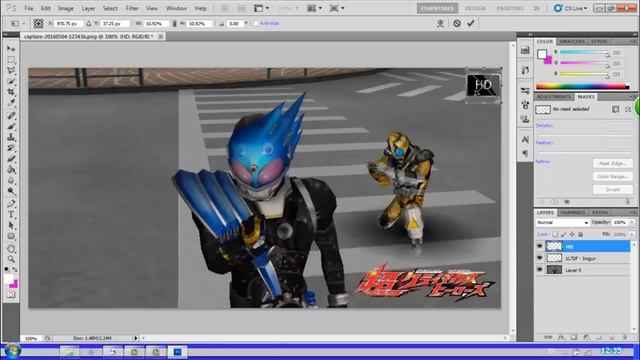Click the foreground color swatch in Color panel
This screenshot has height=360, width=640.
(542, 54)
